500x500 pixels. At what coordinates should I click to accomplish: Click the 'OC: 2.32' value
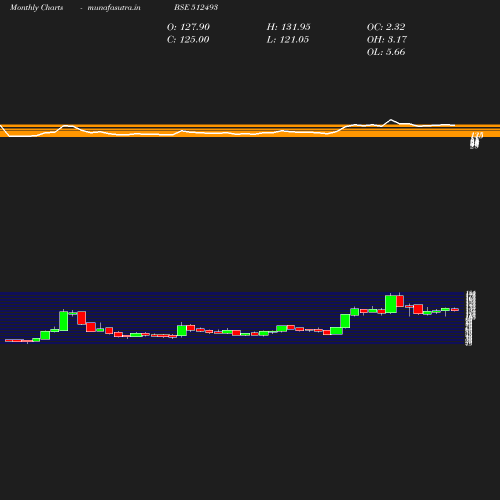point(386,27)
